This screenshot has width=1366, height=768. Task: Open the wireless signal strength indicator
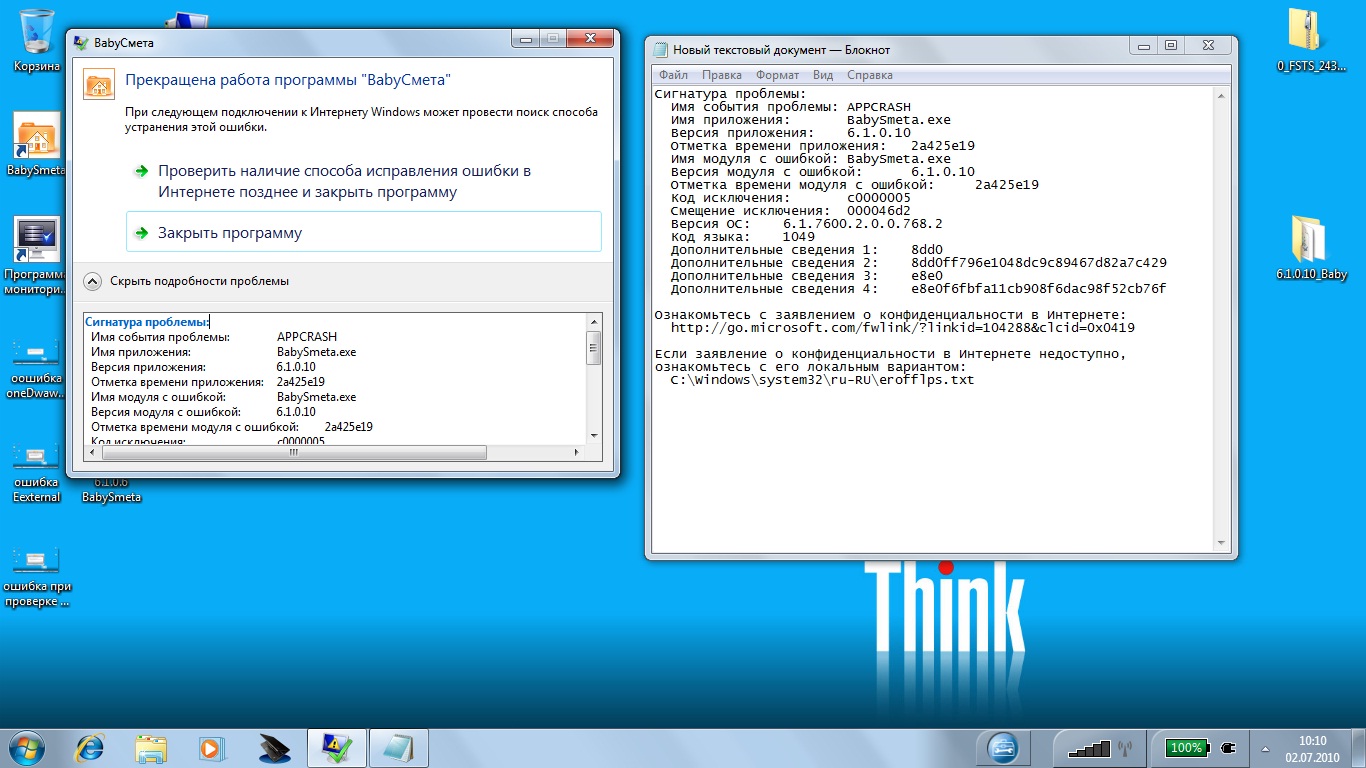tap(1089, 747)
